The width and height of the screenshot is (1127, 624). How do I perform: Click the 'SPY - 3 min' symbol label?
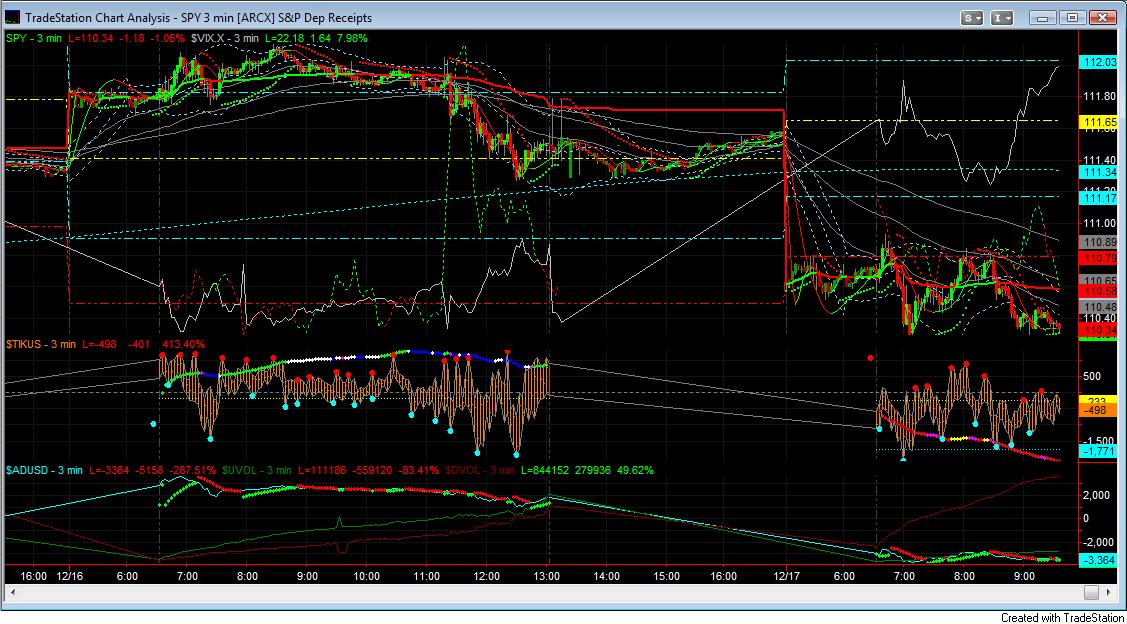36,38
